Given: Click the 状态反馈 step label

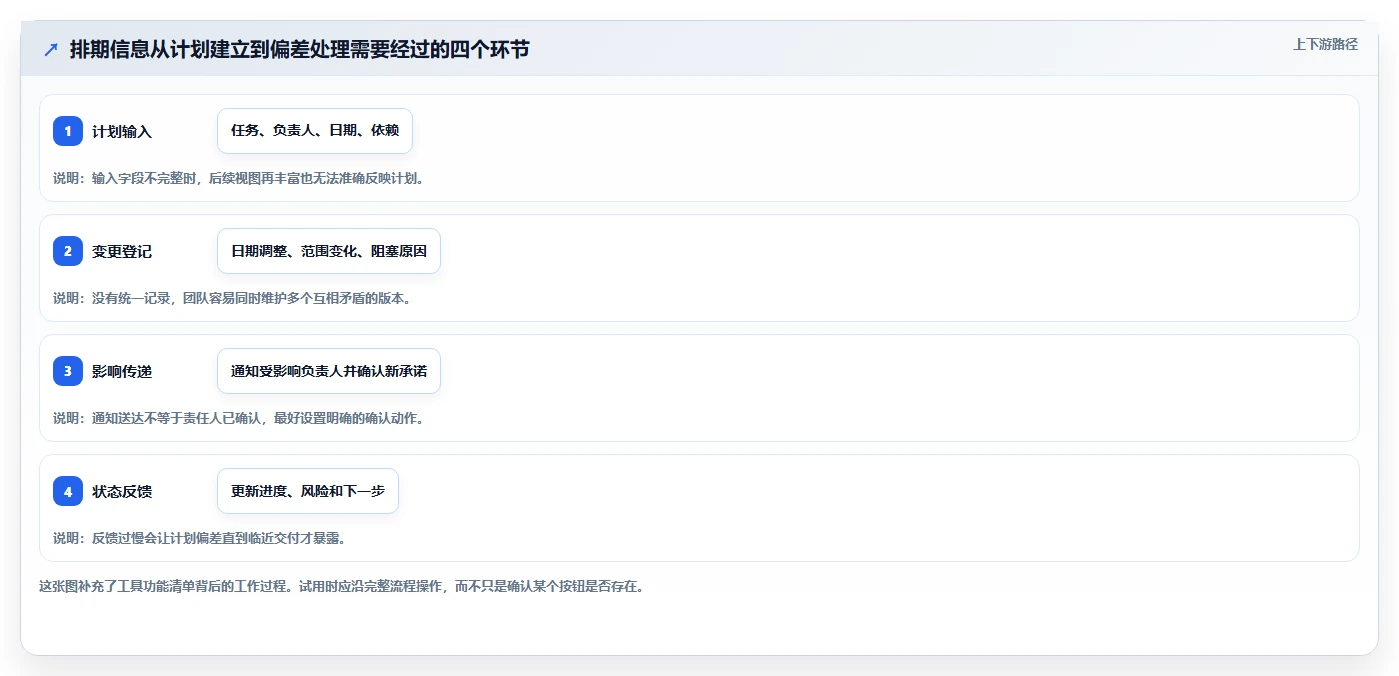Looking at the screenshot, I should coord(122,492).
